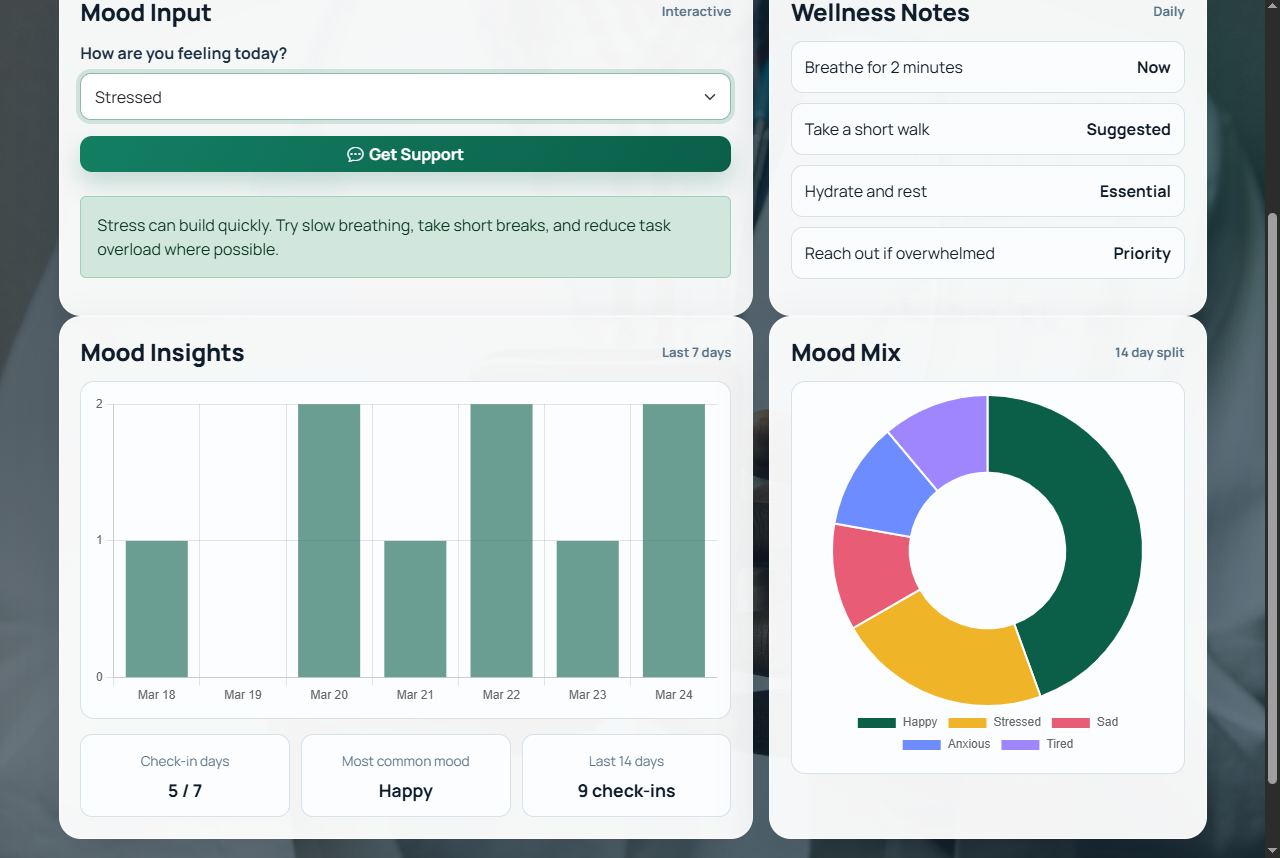Click the Mar 18 bar in Mood Insights
The width and height of the screenshot is (1280, 858).
(x=157, y=609)
